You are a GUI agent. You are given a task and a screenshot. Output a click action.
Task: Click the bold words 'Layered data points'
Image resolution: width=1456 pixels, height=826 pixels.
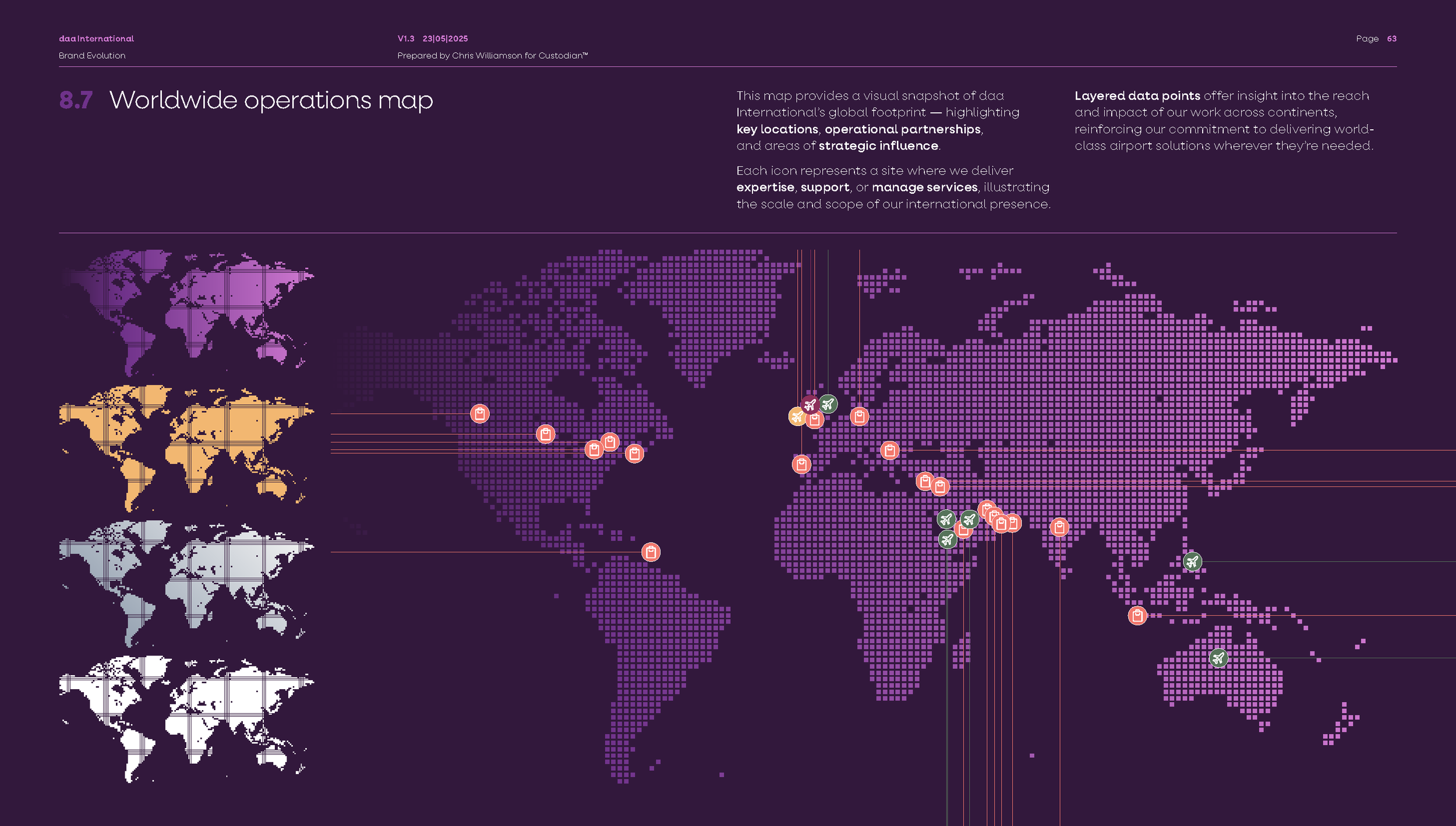(x=1137, y=96)
